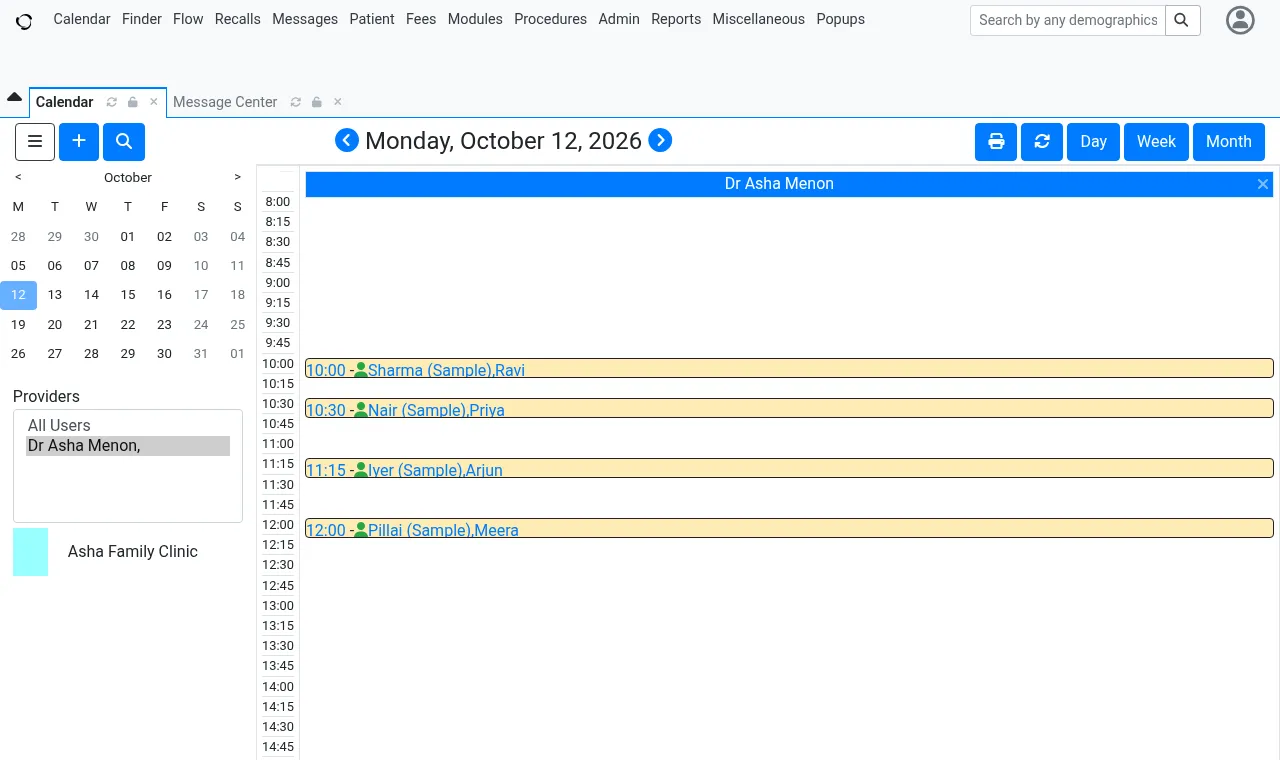This screenshot has width=1280, height=760.
Task: Select All Users in Providers list
Action: click(128, 426)
